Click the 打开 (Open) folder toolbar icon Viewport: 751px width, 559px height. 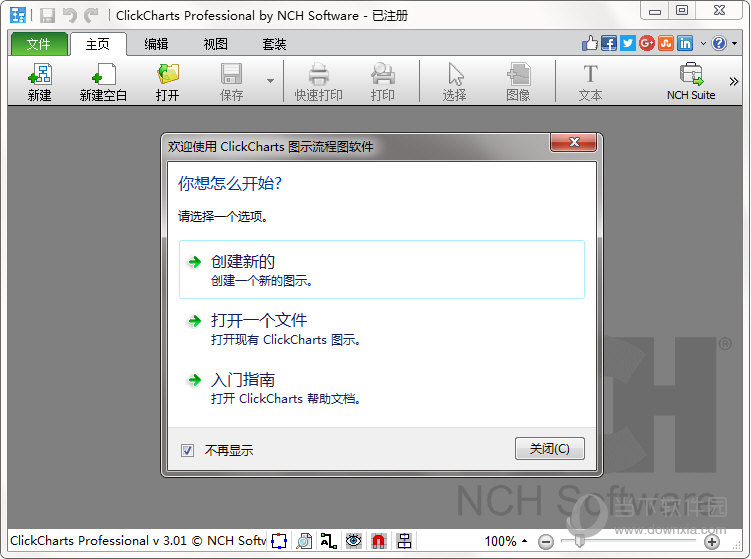coord(167,81)
